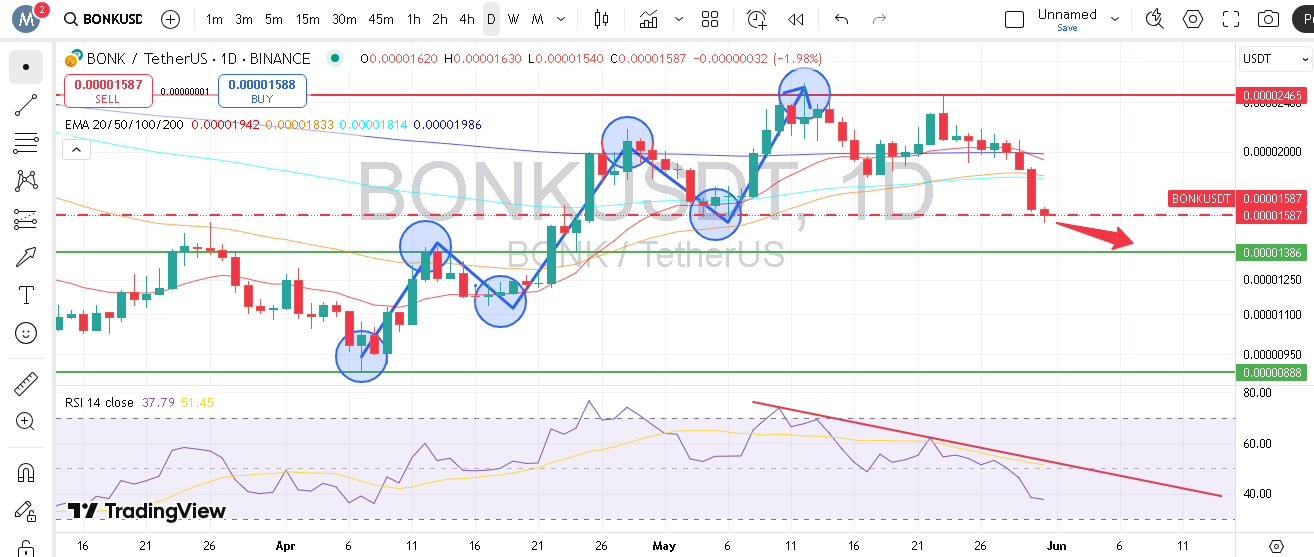
Task: Open the candlestick chart style selector
Action: tap(601, 19)
